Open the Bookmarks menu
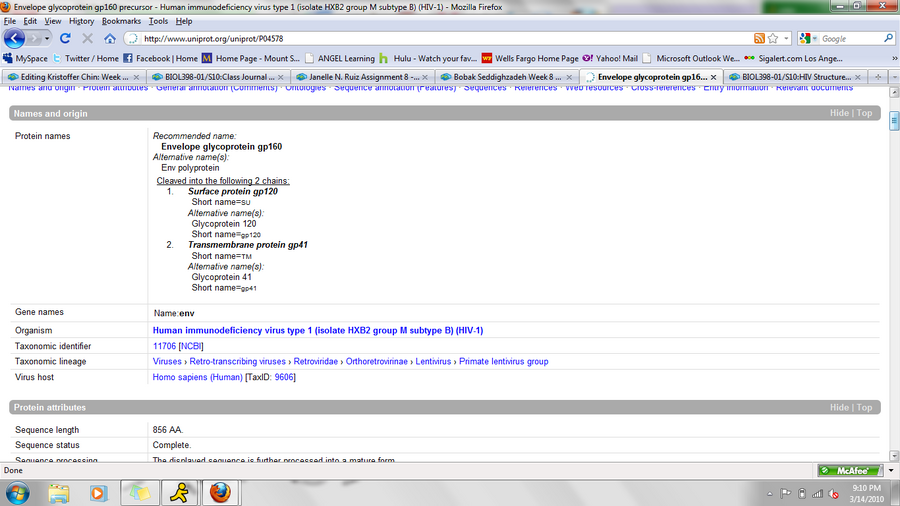 [121, 20]
